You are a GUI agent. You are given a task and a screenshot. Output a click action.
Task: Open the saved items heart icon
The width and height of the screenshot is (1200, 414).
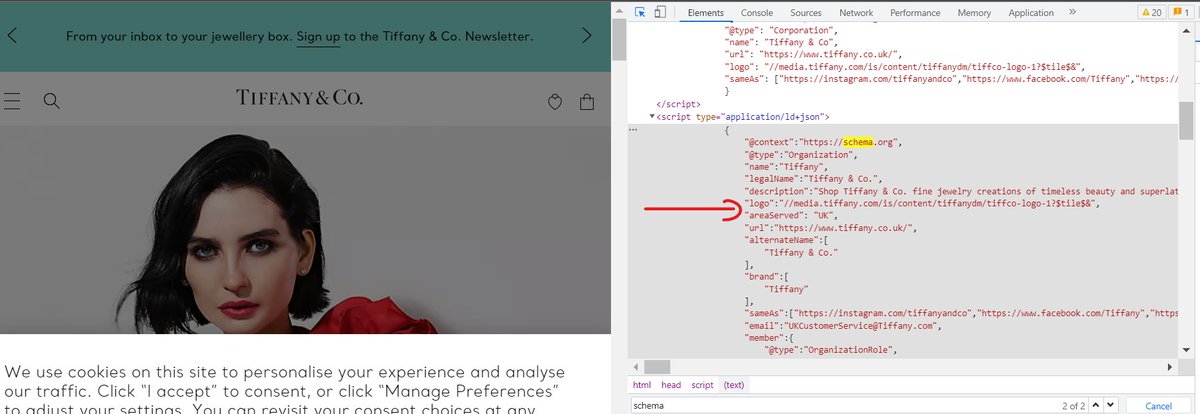click(x=555, y=101)
